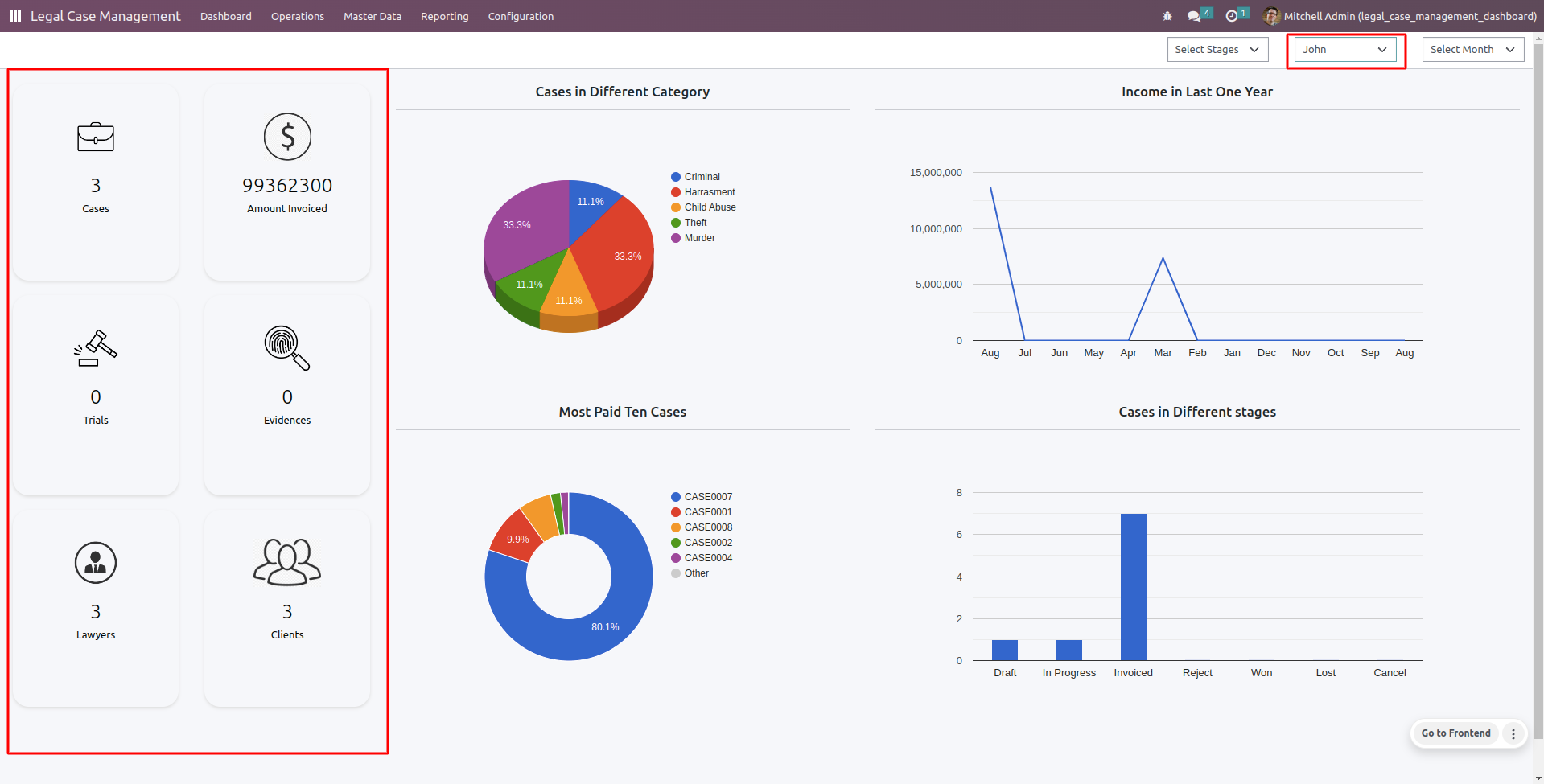Click the Go to Frontend button

1455,733
